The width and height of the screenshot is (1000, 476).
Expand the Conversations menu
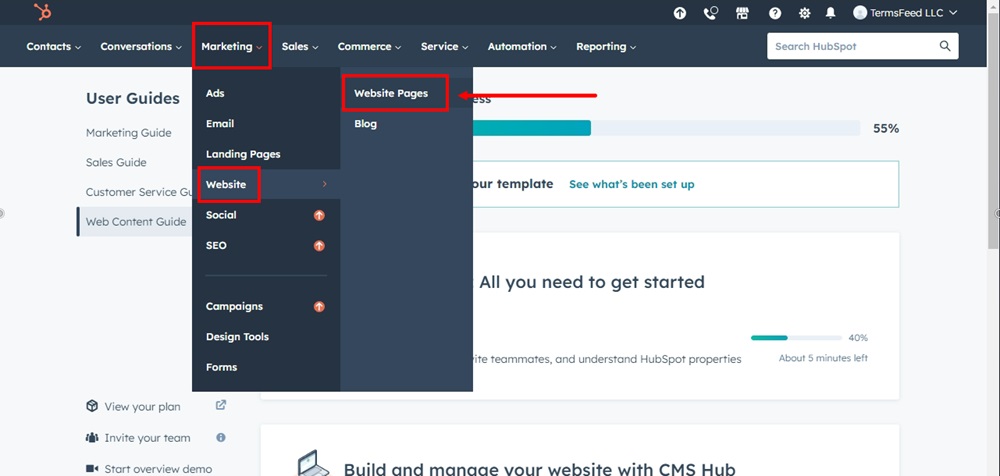point(141,47)
